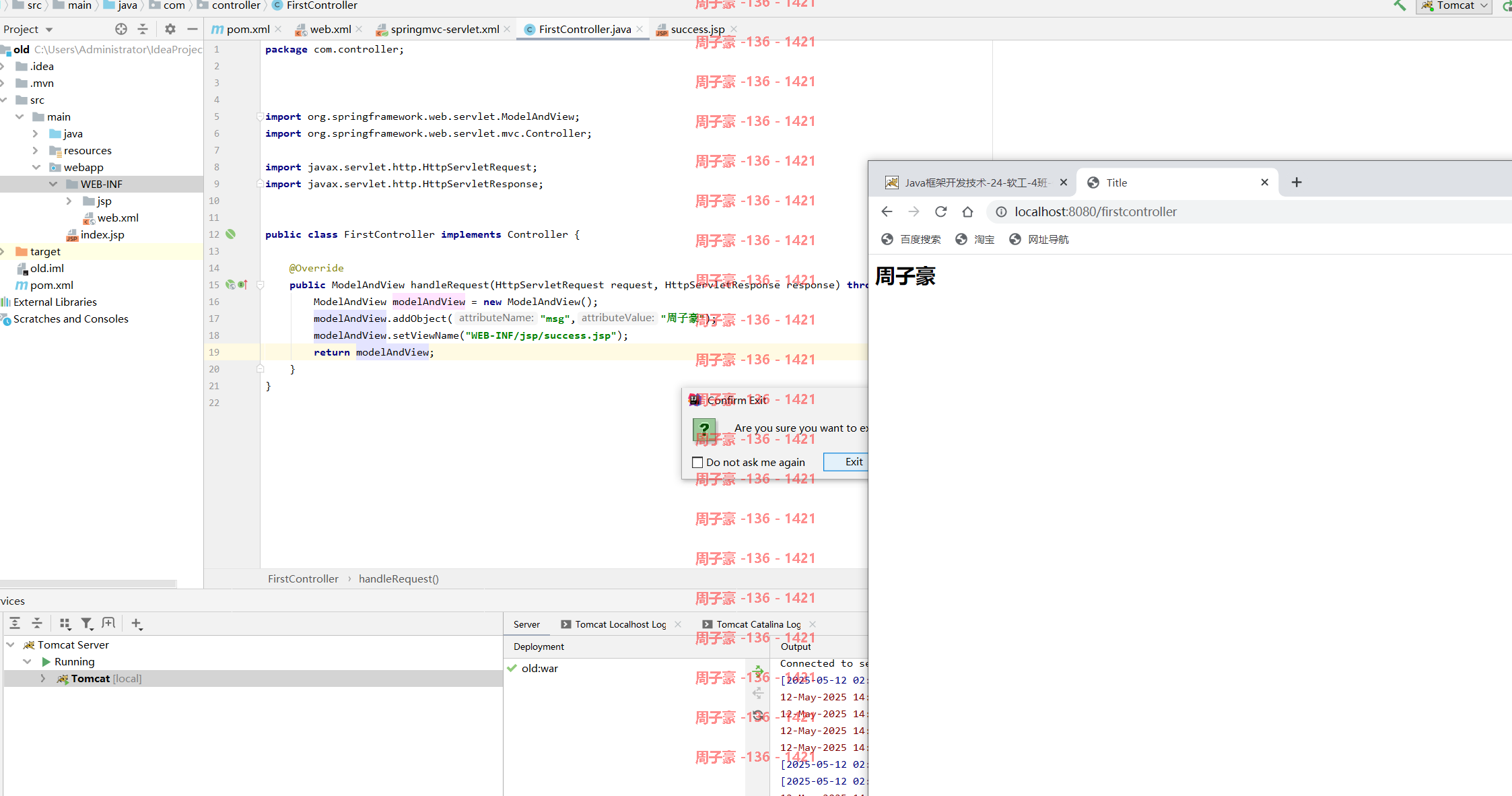Click the build hammer icon
The height and width of the screenshot is (796, 1512).
pyautogui.click(x=1400, y=5)
